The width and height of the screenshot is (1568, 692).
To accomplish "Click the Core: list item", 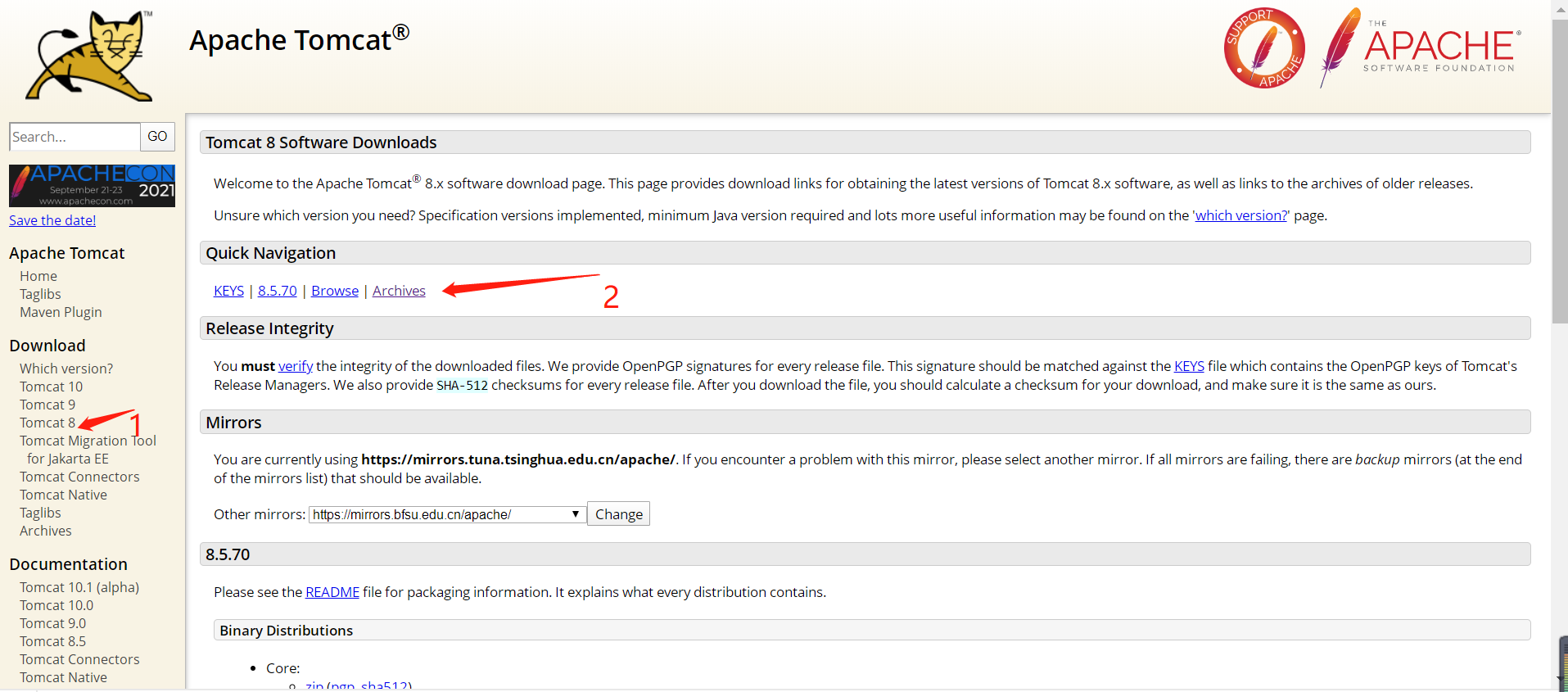I will point(282,668).
